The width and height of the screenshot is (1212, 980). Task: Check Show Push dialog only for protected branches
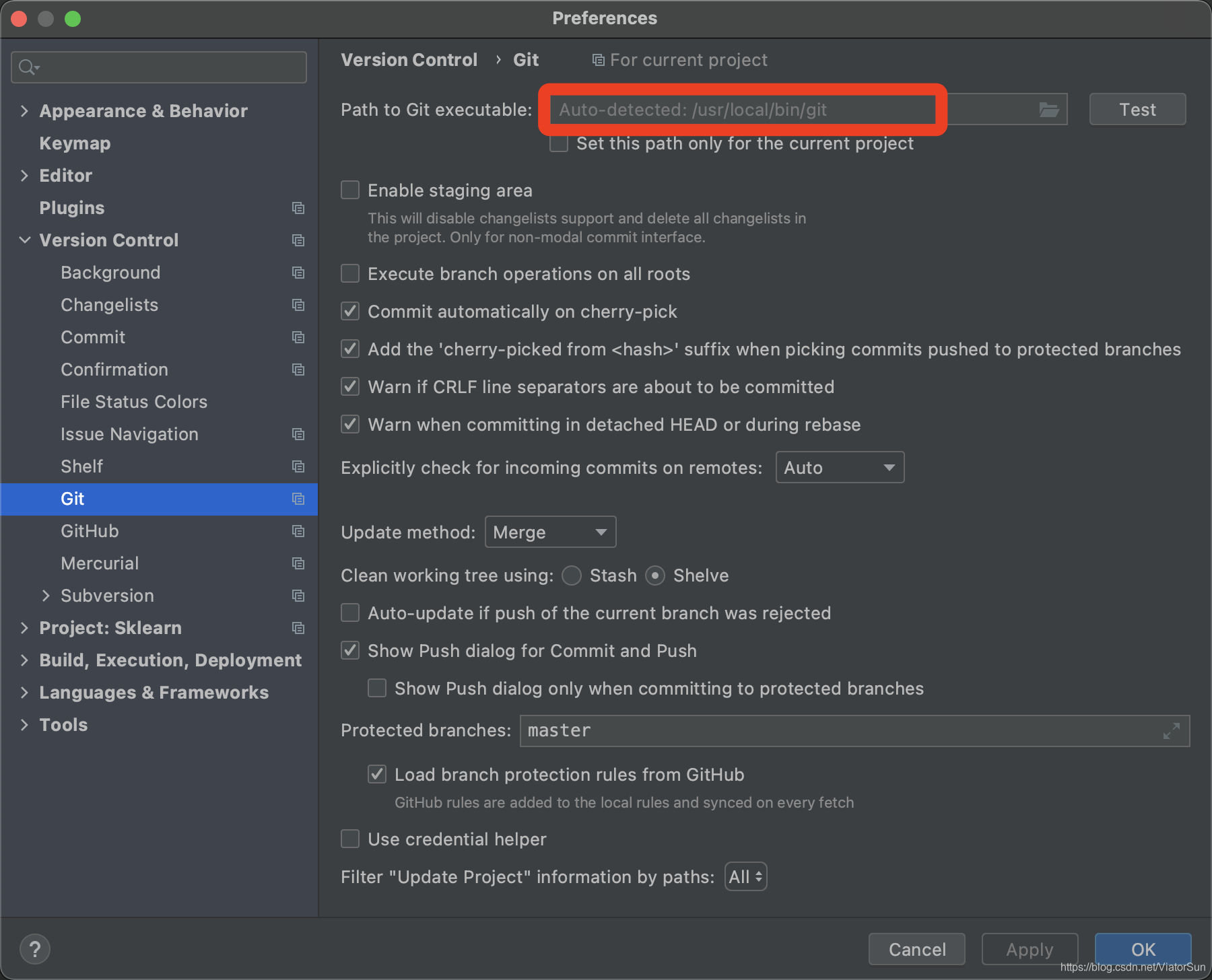[x=377, y=689]
